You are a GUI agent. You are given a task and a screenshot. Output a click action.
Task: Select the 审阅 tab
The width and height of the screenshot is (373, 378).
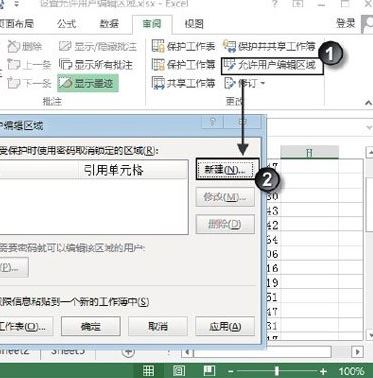(152, 24)
